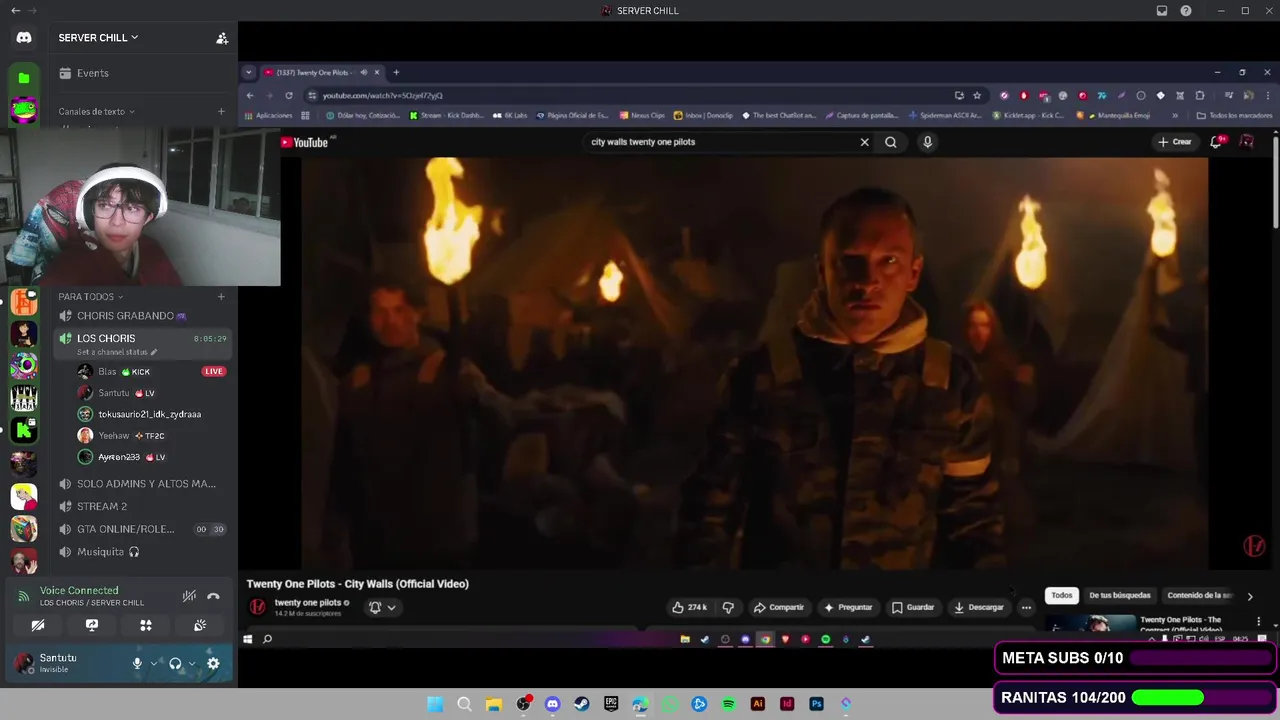This screenshot has height=720, width=1280.
Task: Join CHORIS GRABANDO voice channel
Action: coord(131,316)
